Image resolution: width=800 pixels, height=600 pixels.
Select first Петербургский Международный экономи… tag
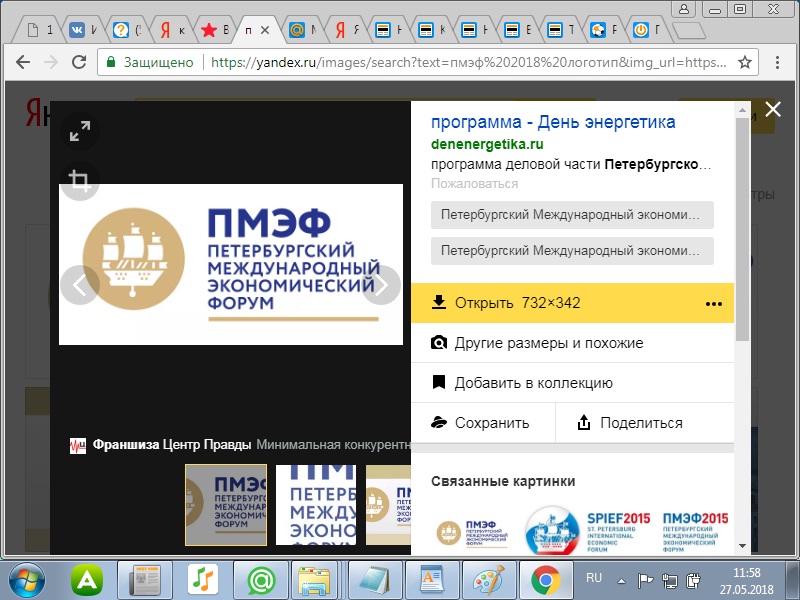(572, 215)
